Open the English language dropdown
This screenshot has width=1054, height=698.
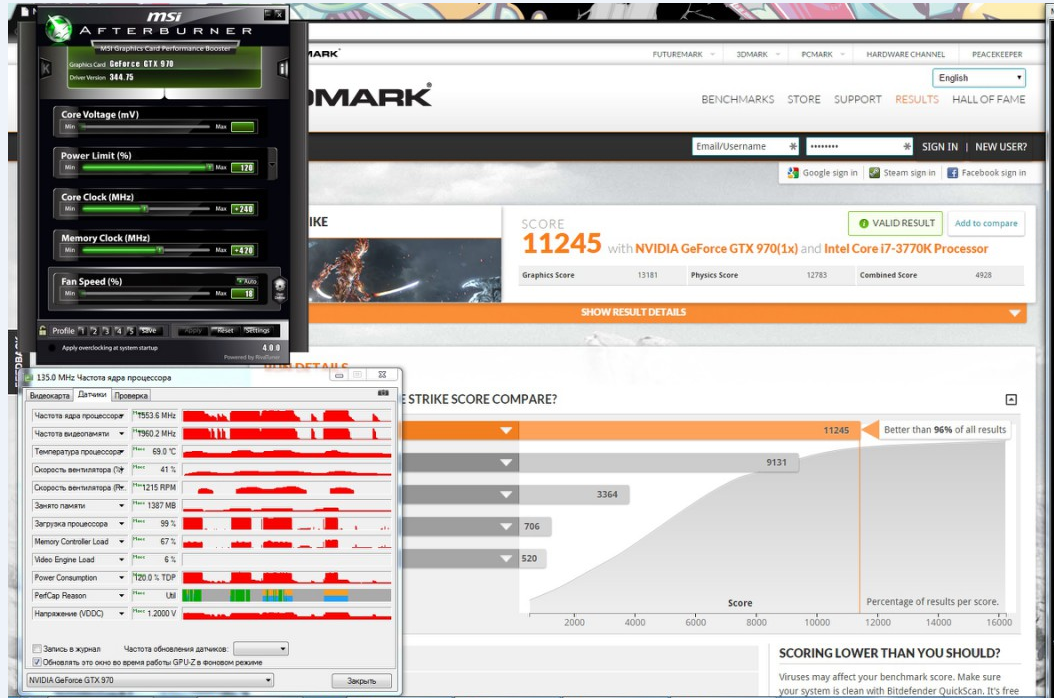pos(978,78)
